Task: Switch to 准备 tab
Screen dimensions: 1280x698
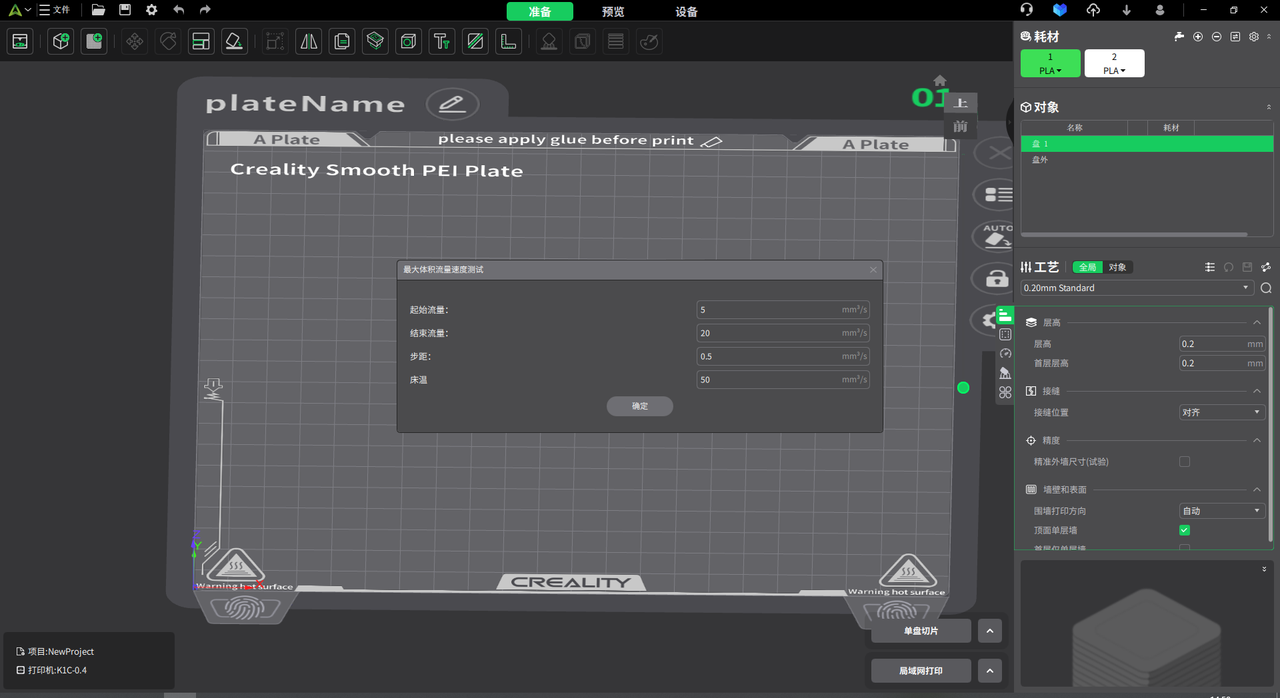Action: pyautogui.click(x=540, y=11)
